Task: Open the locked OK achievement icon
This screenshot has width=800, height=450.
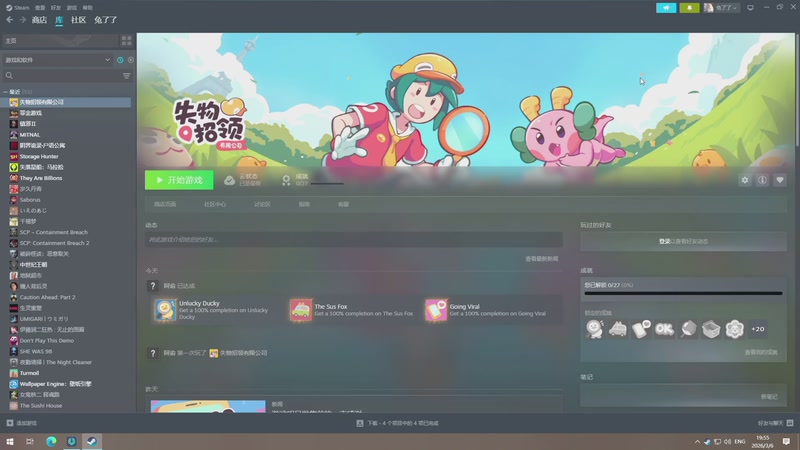Action: [x=664, y=329]
